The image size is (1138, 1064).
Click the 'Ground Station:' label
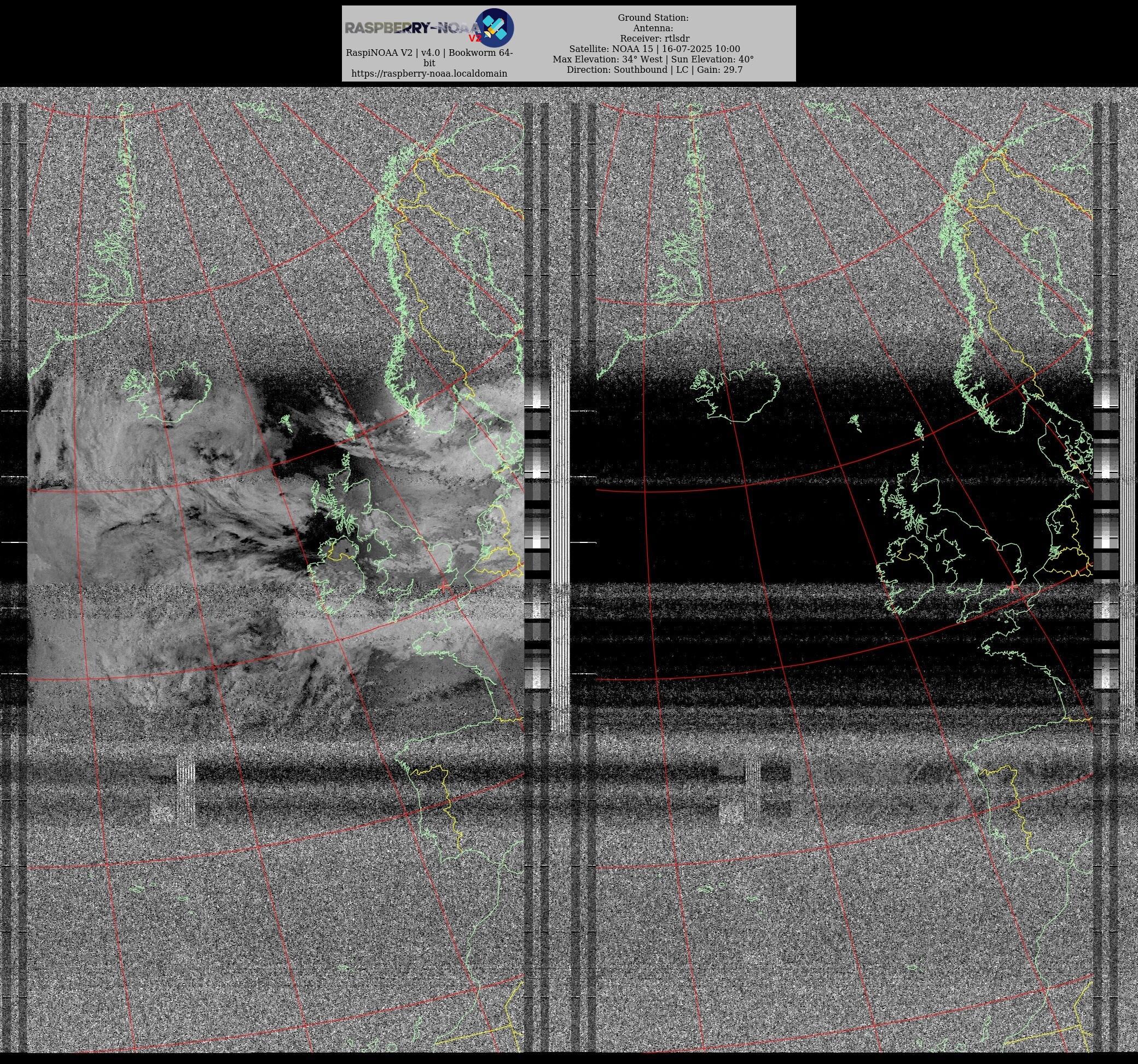(653, 18)
